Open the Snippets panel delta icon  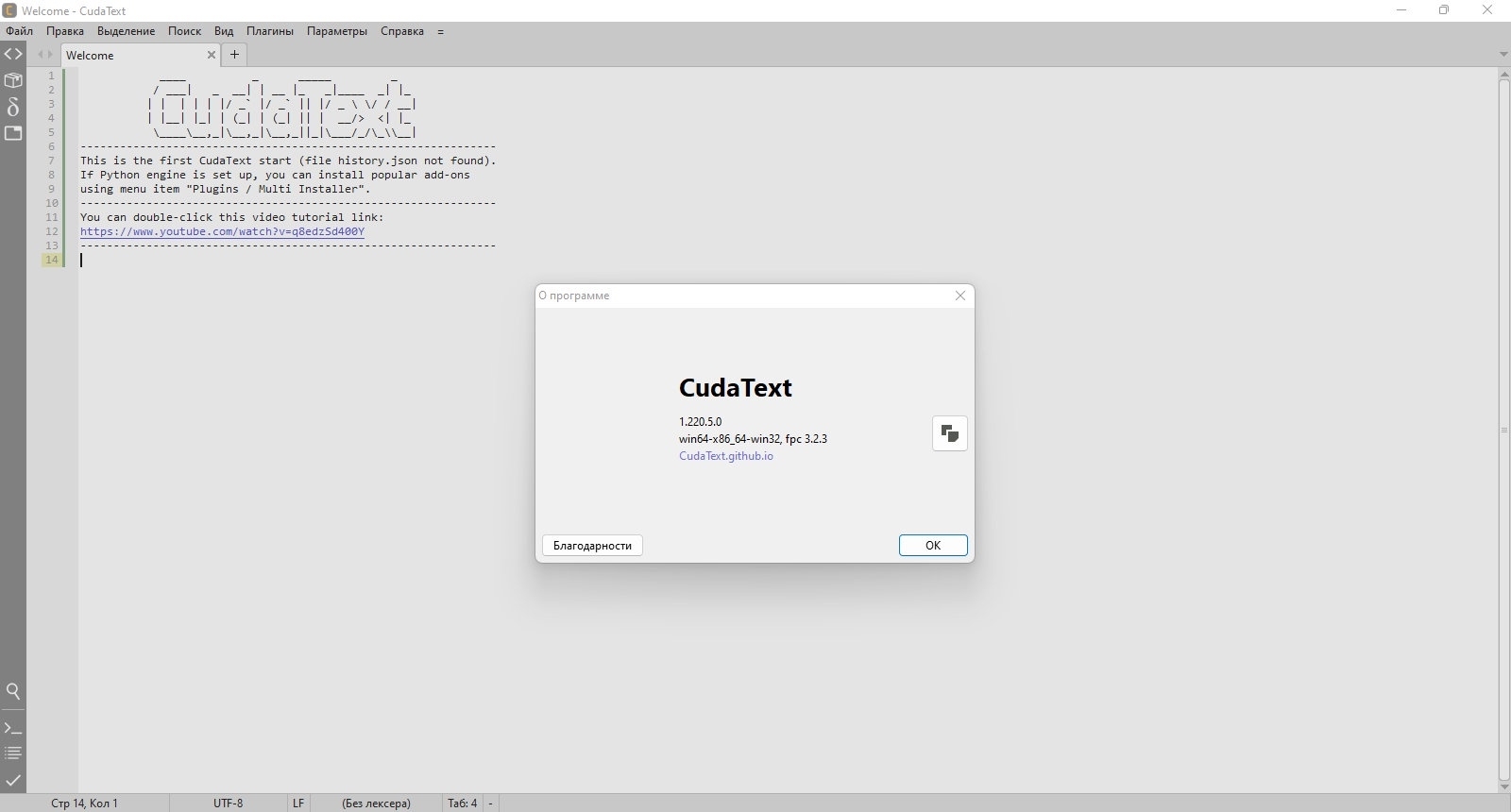coord(13,107)
